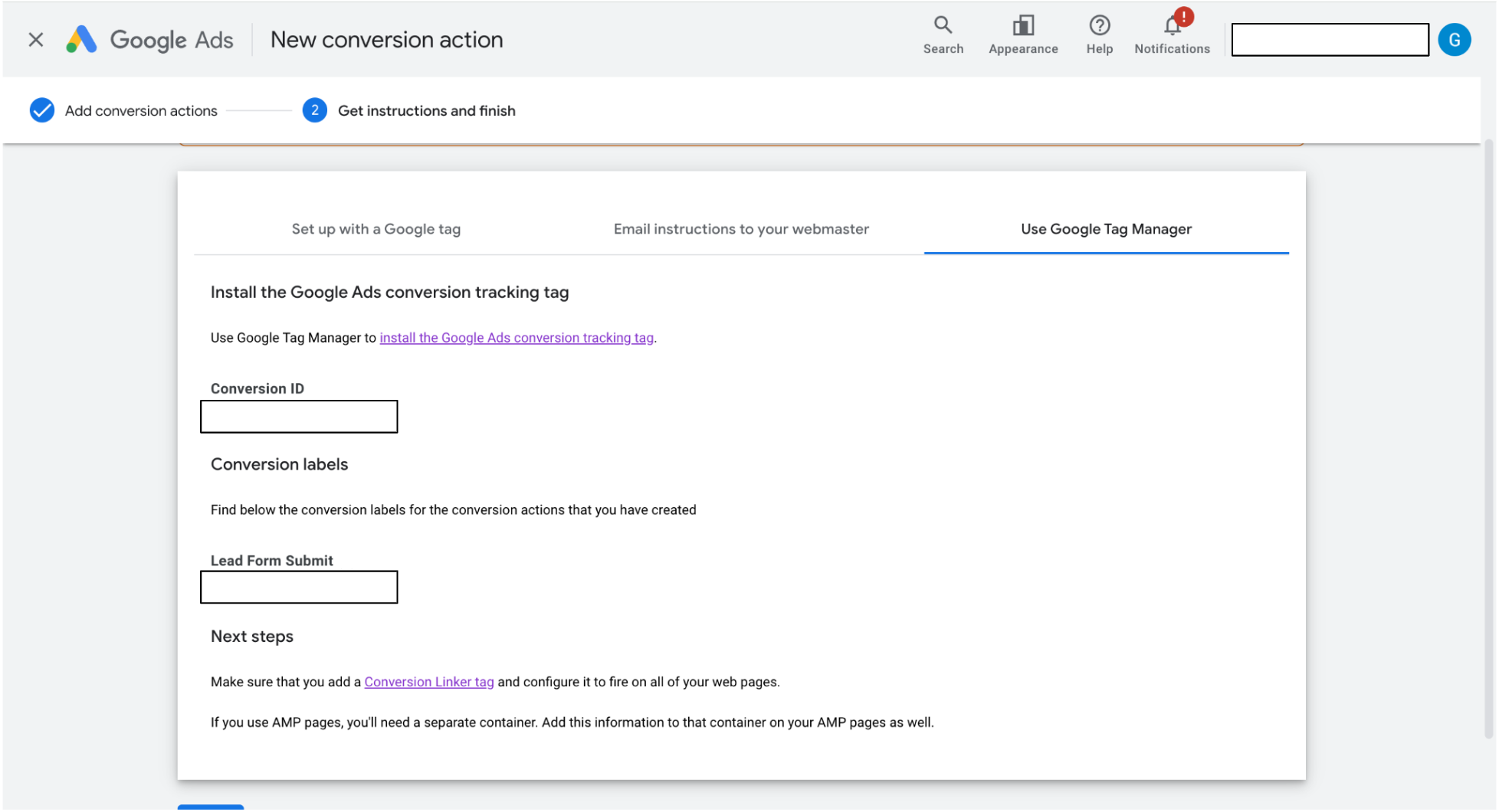
Task: Select the Use Google Tag Manager tab
Action: 1105,229
